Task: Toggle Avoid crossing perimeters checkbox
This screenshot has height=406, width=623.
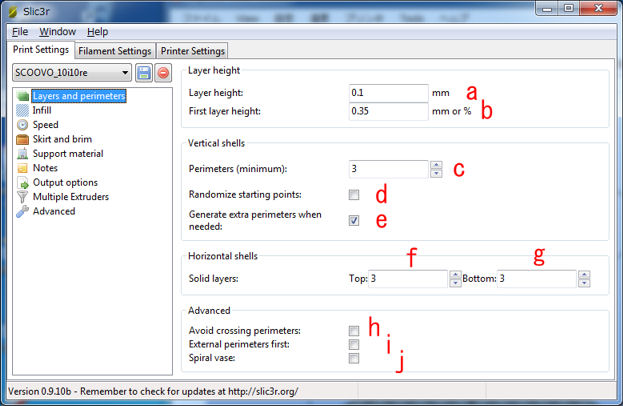Action: [354, 329]
